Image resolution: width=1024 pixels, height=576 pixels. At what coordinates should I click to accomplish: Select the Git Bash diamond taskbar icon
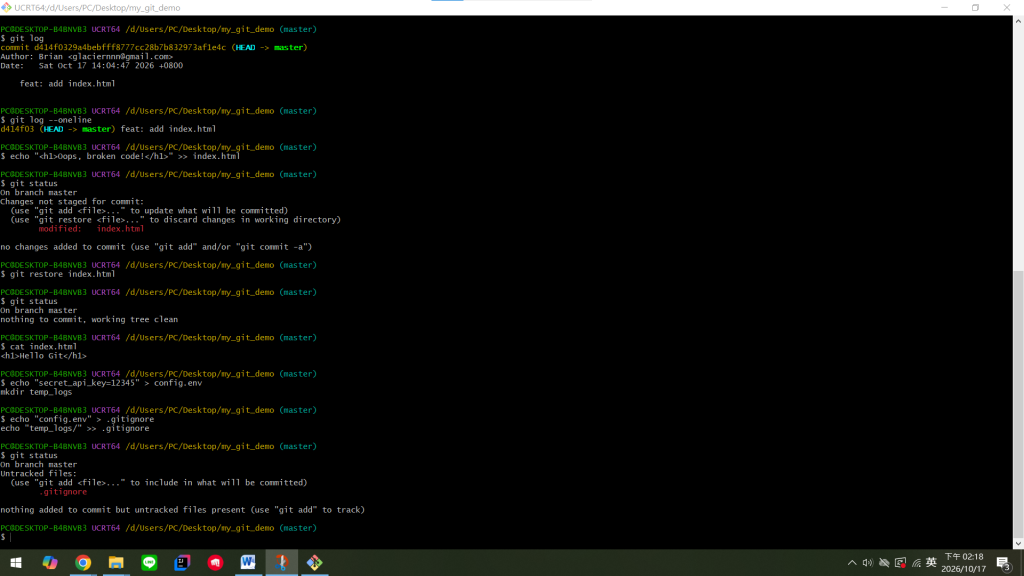(x=315, y=563)
